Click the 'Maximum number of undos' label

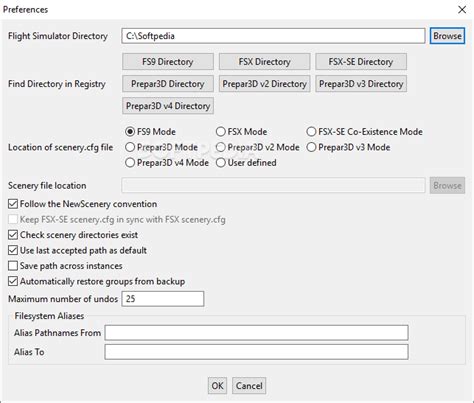[x=63, y=299]
